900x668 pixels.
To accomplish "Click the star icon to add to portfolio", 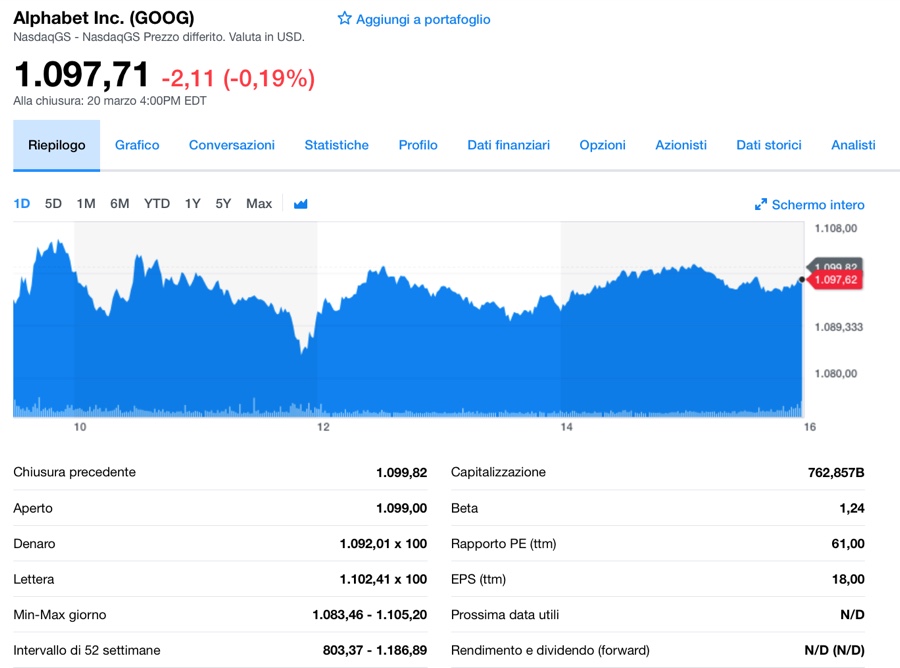I will [344, 18].
